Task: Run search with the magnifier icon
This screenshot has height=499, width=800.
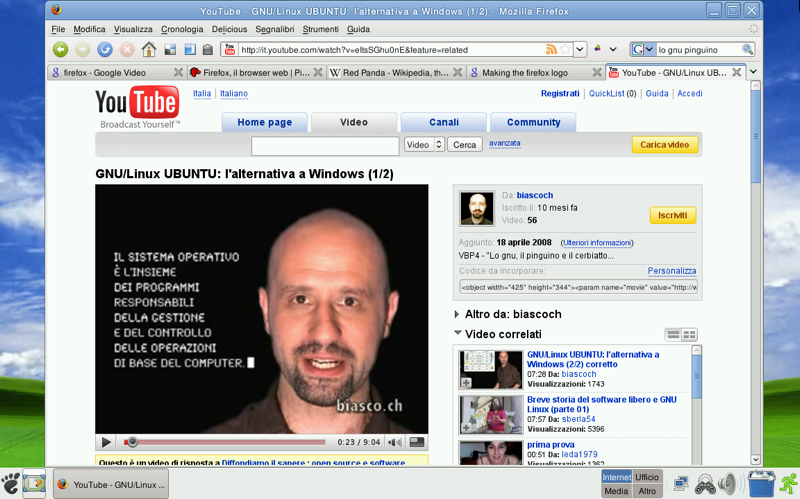Action: click(x=747, y=49)
